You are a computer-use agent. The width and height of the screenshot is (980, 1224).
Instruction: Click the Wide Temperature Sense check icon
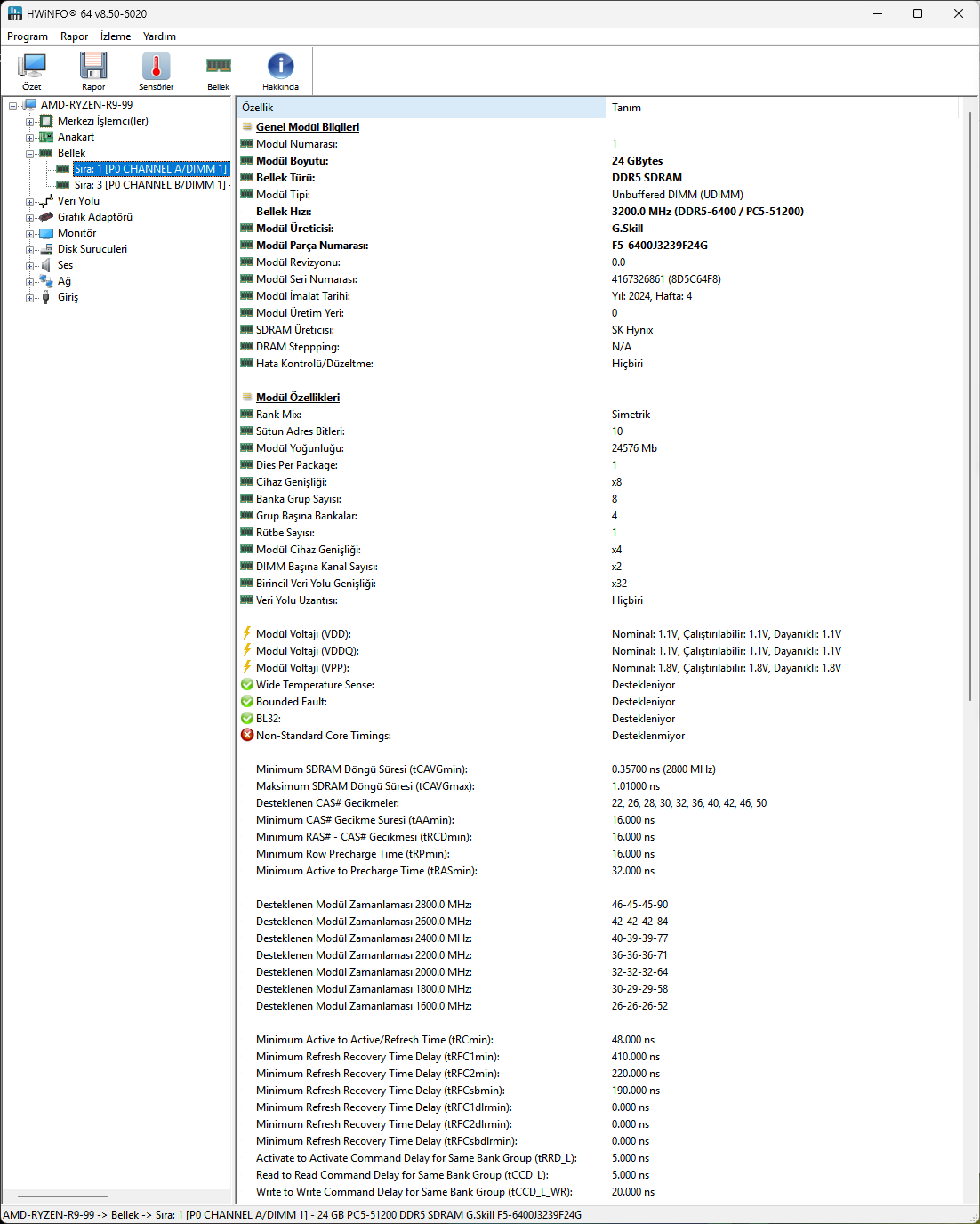pos(247,684)
